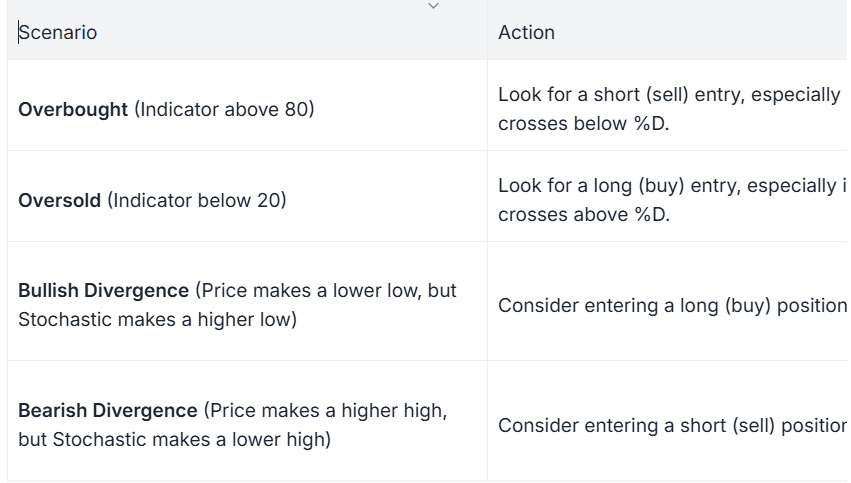Click the text 'Indicator above 80'
Screen dimensions: 851x483
click(224, 109)
